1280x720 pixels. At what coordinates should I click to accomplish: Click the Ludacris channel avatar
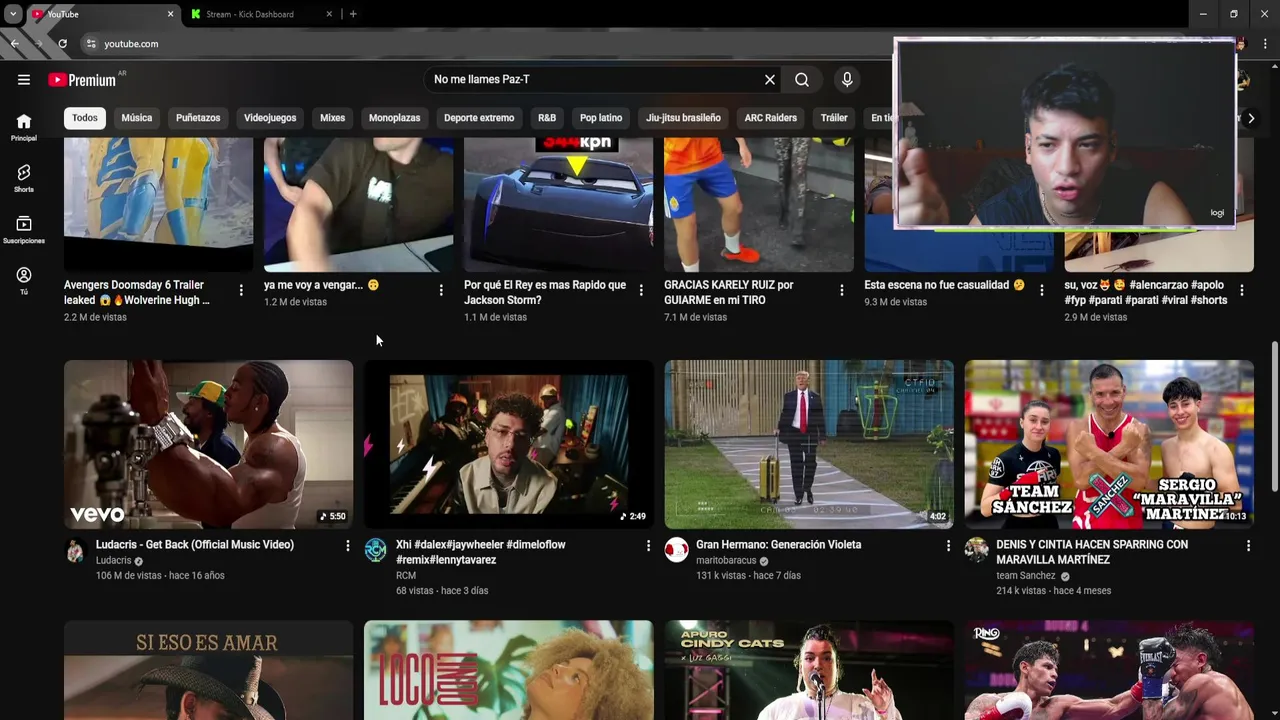[x=76, y=550]
